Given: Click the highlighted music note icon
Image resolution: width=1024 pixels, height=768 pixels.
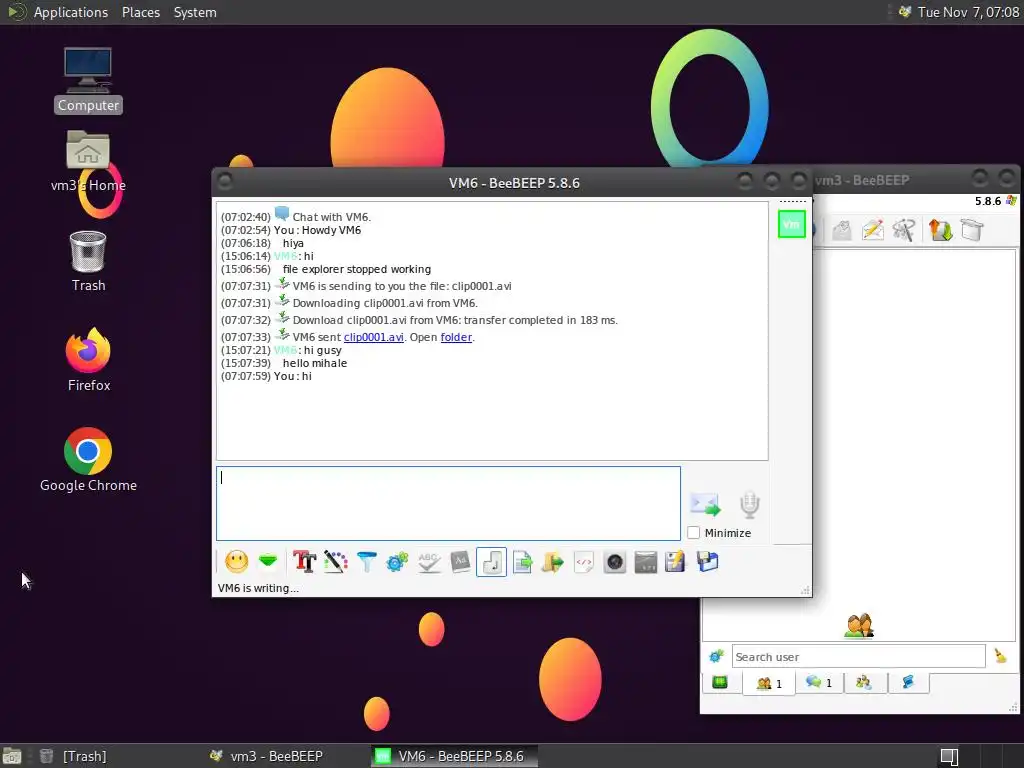Looking at the screenshot, I should [491, 562].
